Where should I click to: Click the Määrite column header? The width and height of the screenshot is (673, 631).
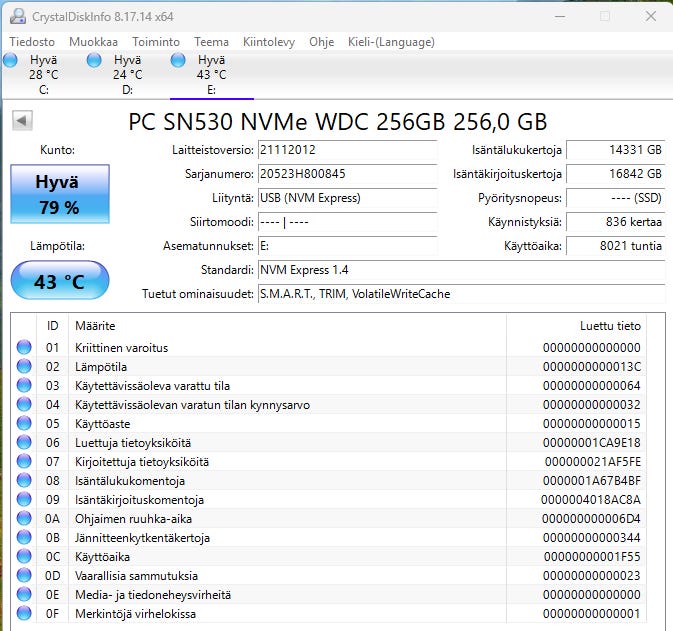(x=95, y=326)
